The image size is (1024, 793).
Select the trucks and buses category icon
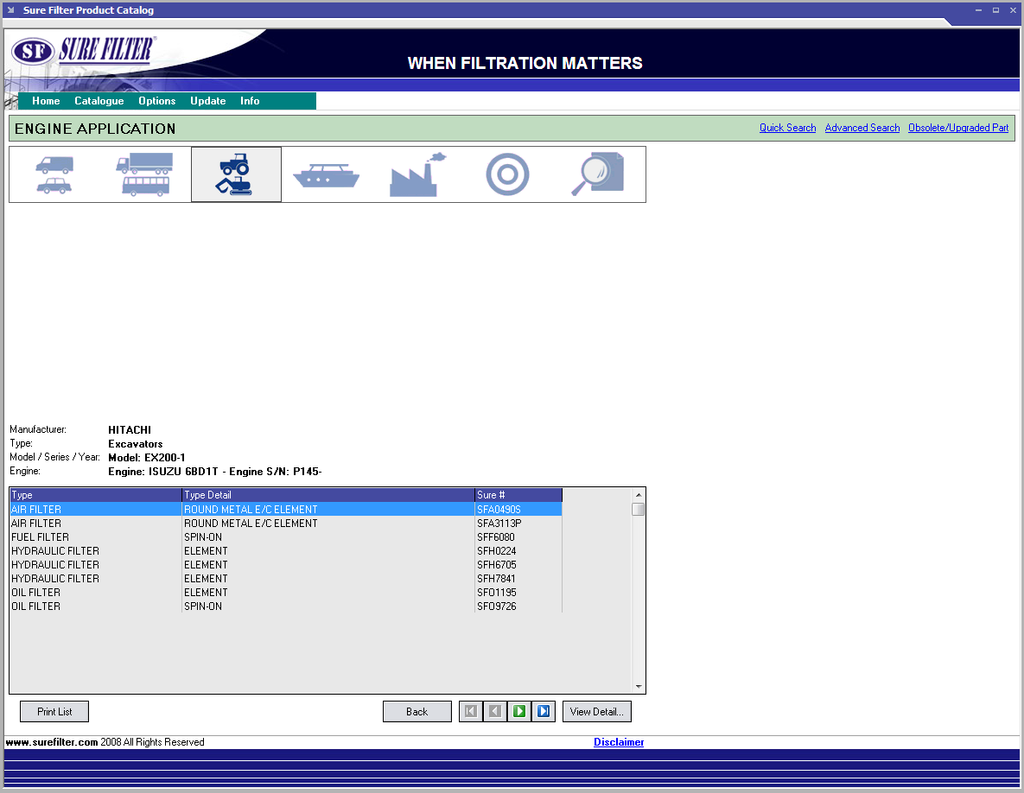145,174
